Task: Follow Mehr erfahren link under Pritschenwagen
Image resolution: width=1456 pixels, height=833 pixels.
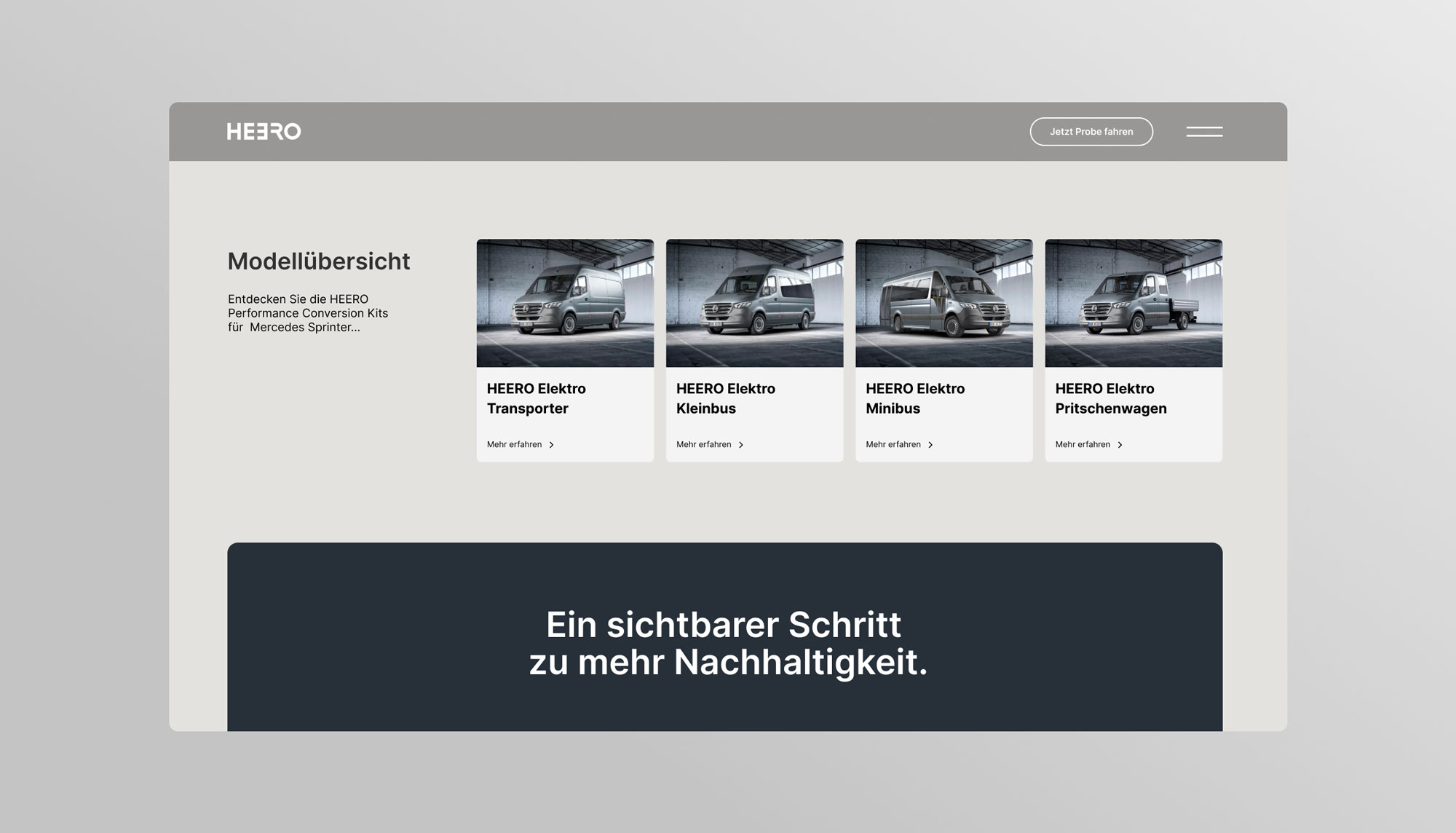Action: click(x=1083, y=444)
